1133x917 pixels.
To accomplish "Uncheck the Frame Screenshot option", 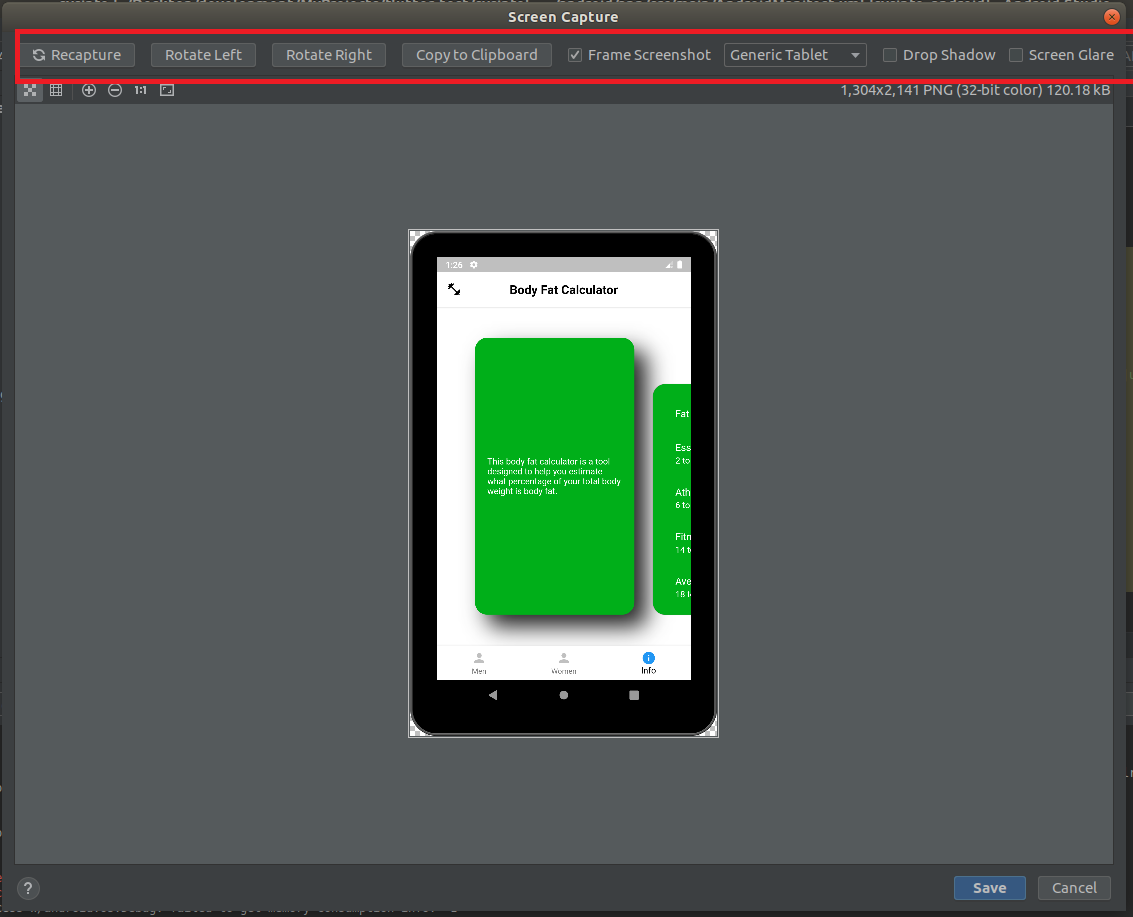I will click(x=575, y=55).
